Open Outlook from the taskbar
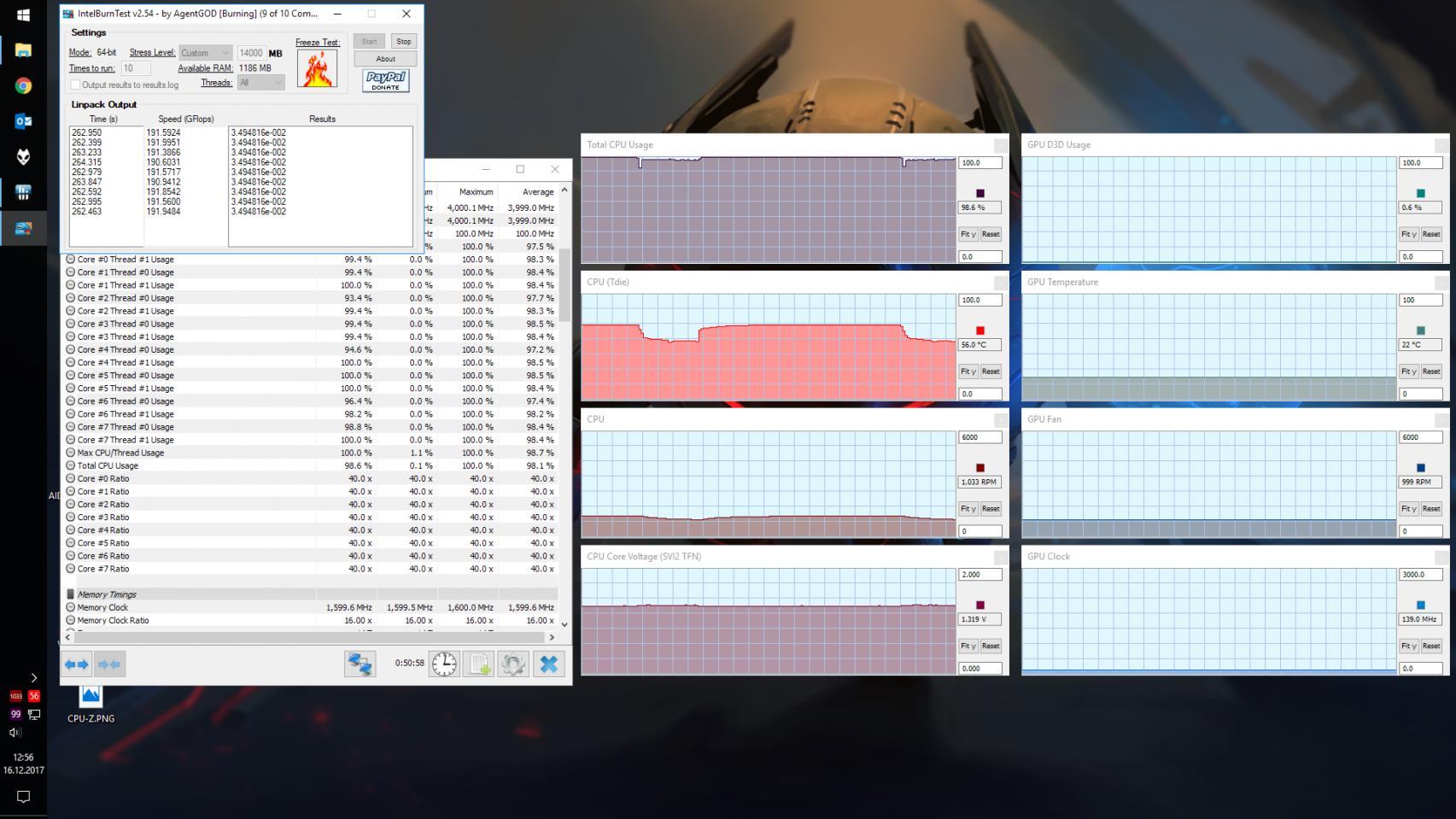 coord(23,121)
